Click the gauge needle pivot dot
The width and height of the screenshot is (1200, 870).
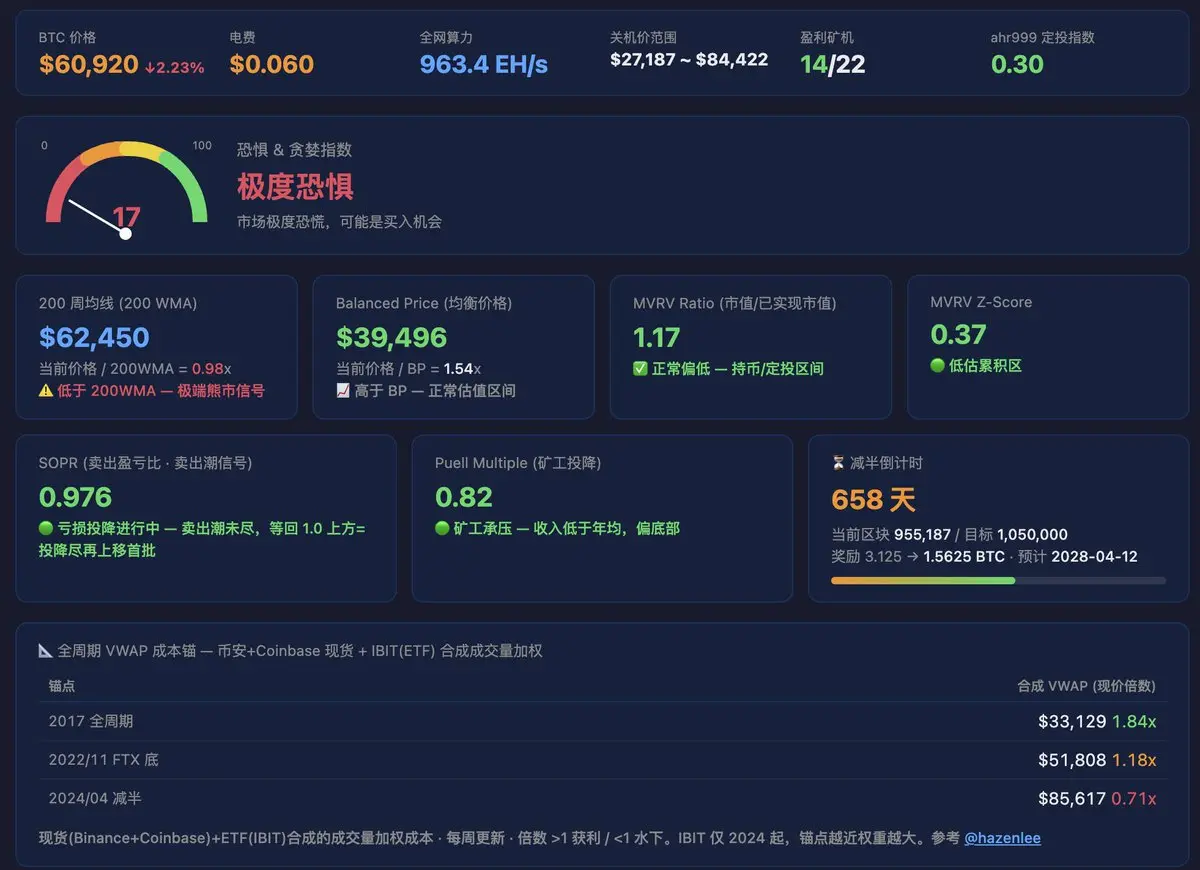[126, 234]
